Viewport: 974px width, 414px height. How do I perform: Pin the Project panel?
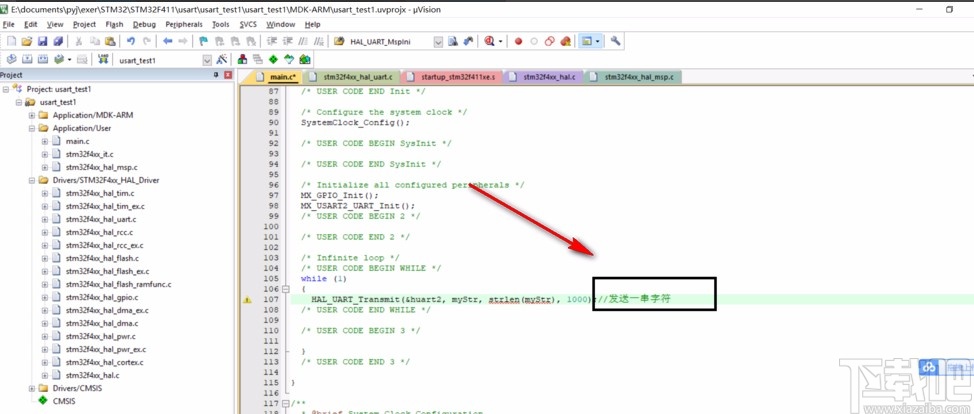(x=216, y=75)
